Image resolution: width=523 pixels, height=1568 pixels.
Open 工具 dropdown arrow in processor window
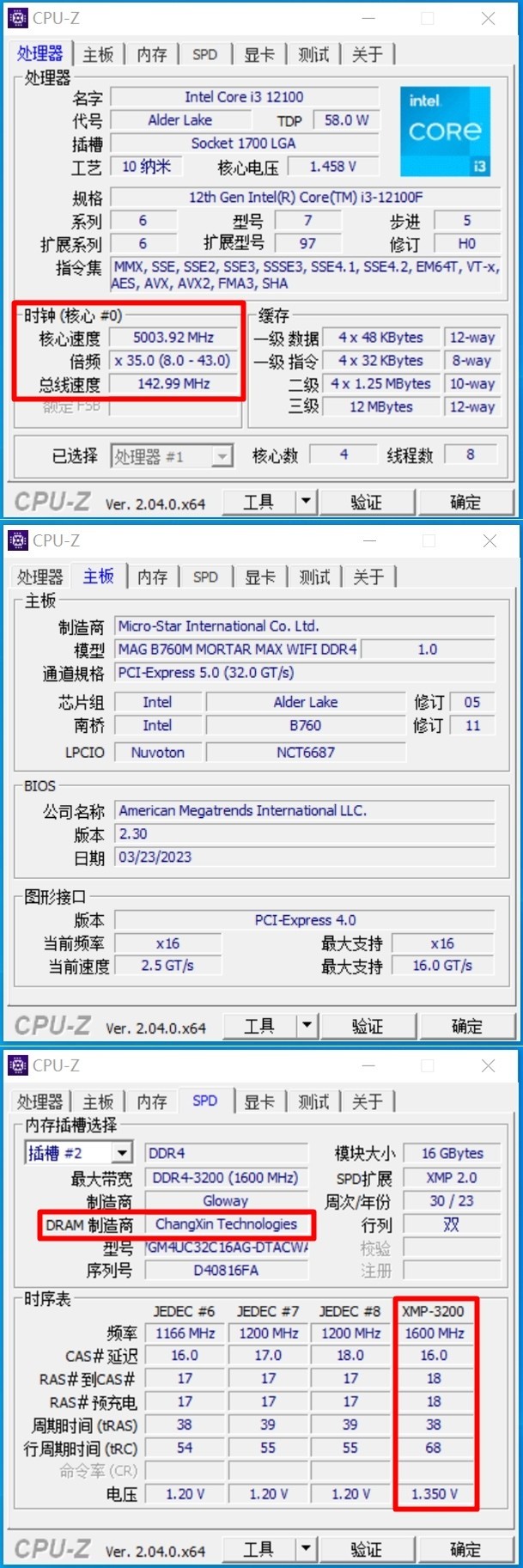pos(306,502)
